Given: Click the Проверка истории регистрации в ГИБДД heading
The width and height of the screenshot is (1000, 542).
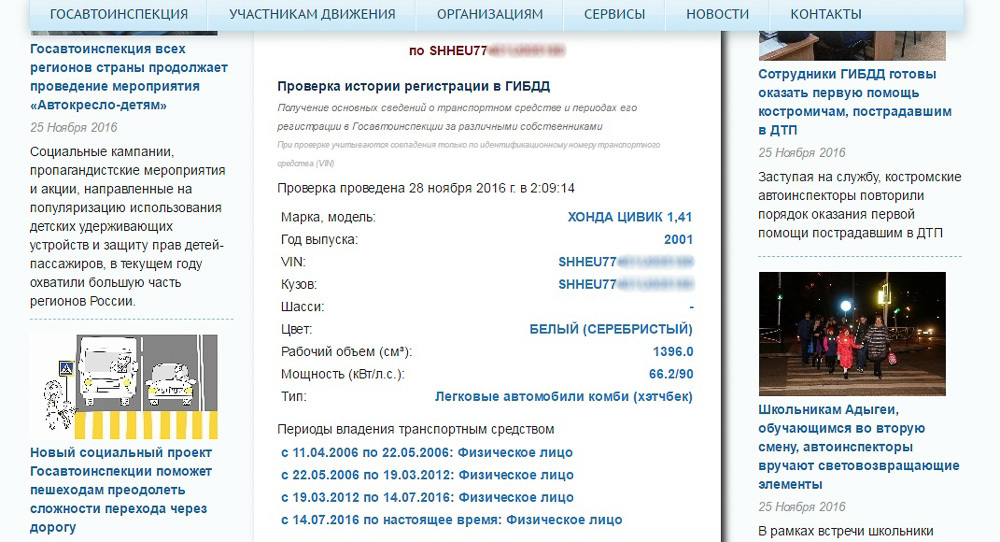Looking at the screenshot, I should click(x=413, y=87).
